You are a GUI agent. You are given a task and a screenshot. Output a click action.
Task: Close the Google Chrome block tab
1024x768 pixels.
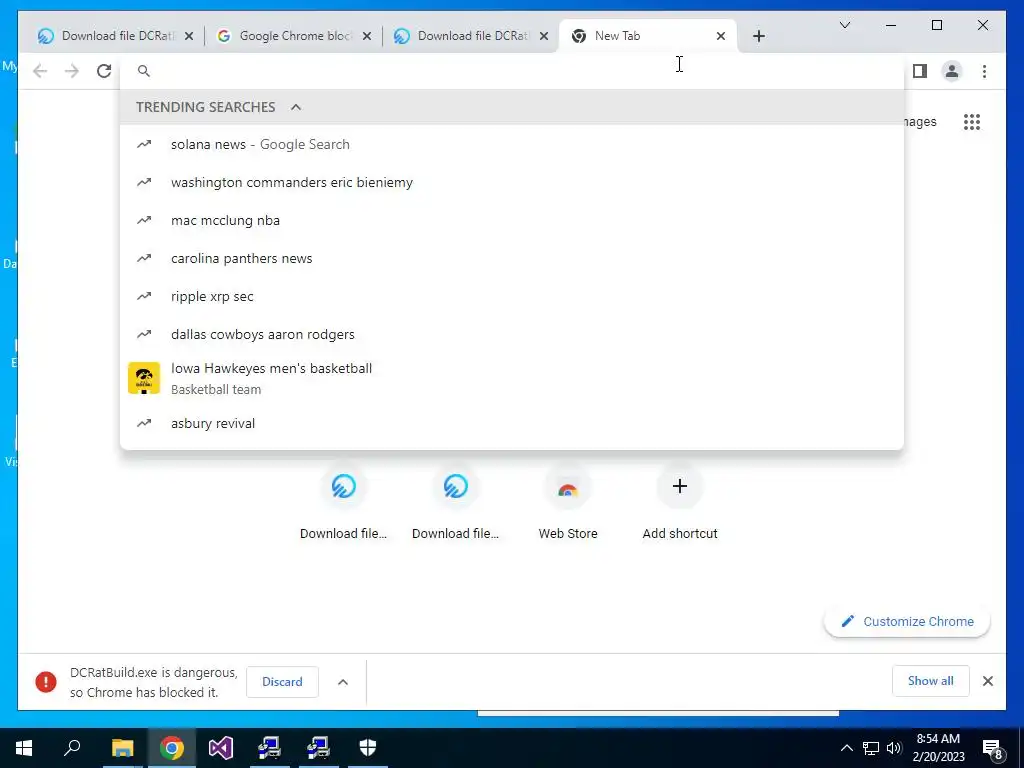[x=367, y=36]
